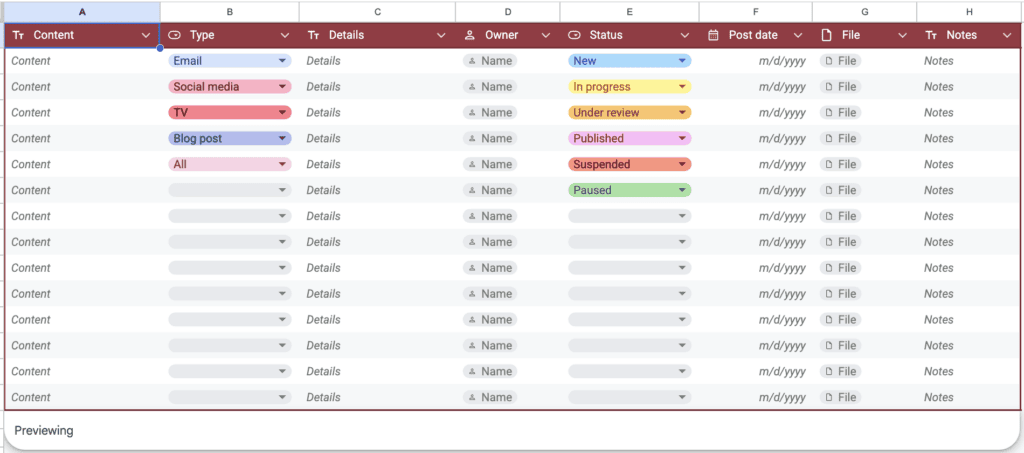Open the Content column header dropdown arrow

pyautogui.click(x=146, y=35)
